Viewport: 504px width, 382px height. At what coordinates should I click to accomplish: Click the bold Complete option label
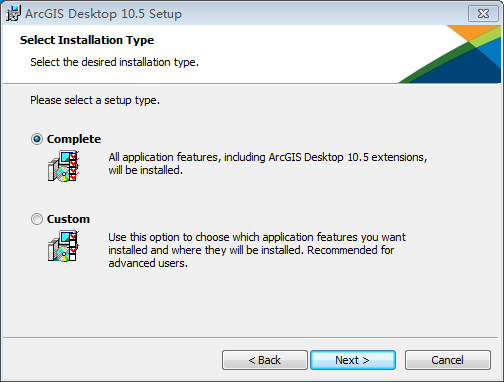[x=74, y=139]
